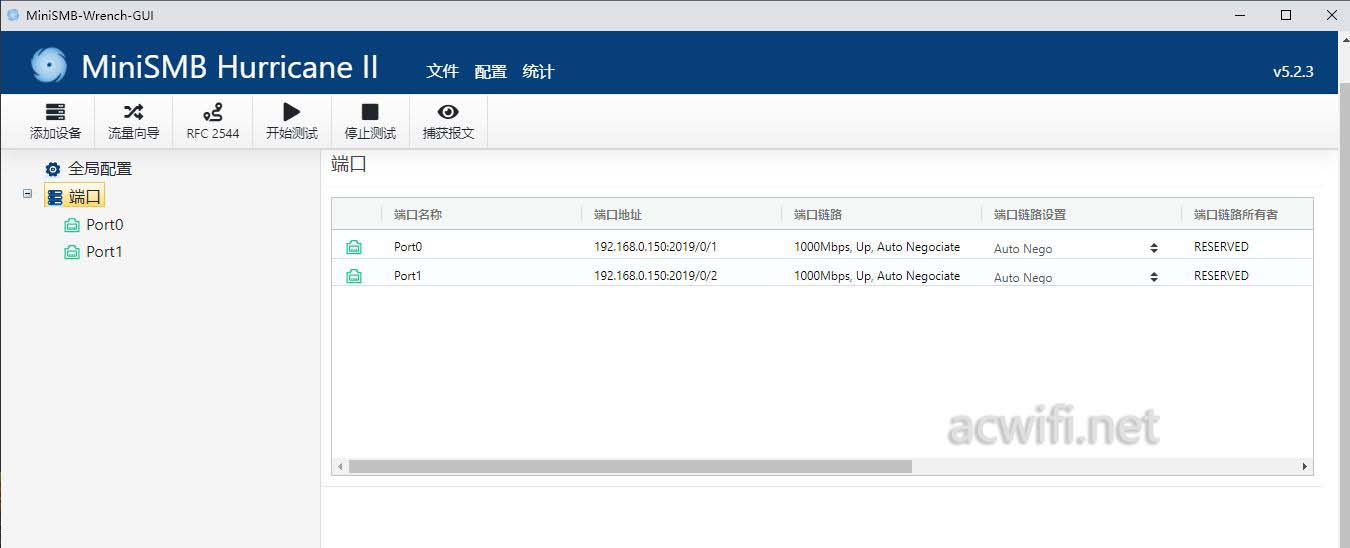The height and width of the screenshot is (548, 1350).
Task: Click Port0 link status 1000Mbps cell
Action: coord(877,246)
